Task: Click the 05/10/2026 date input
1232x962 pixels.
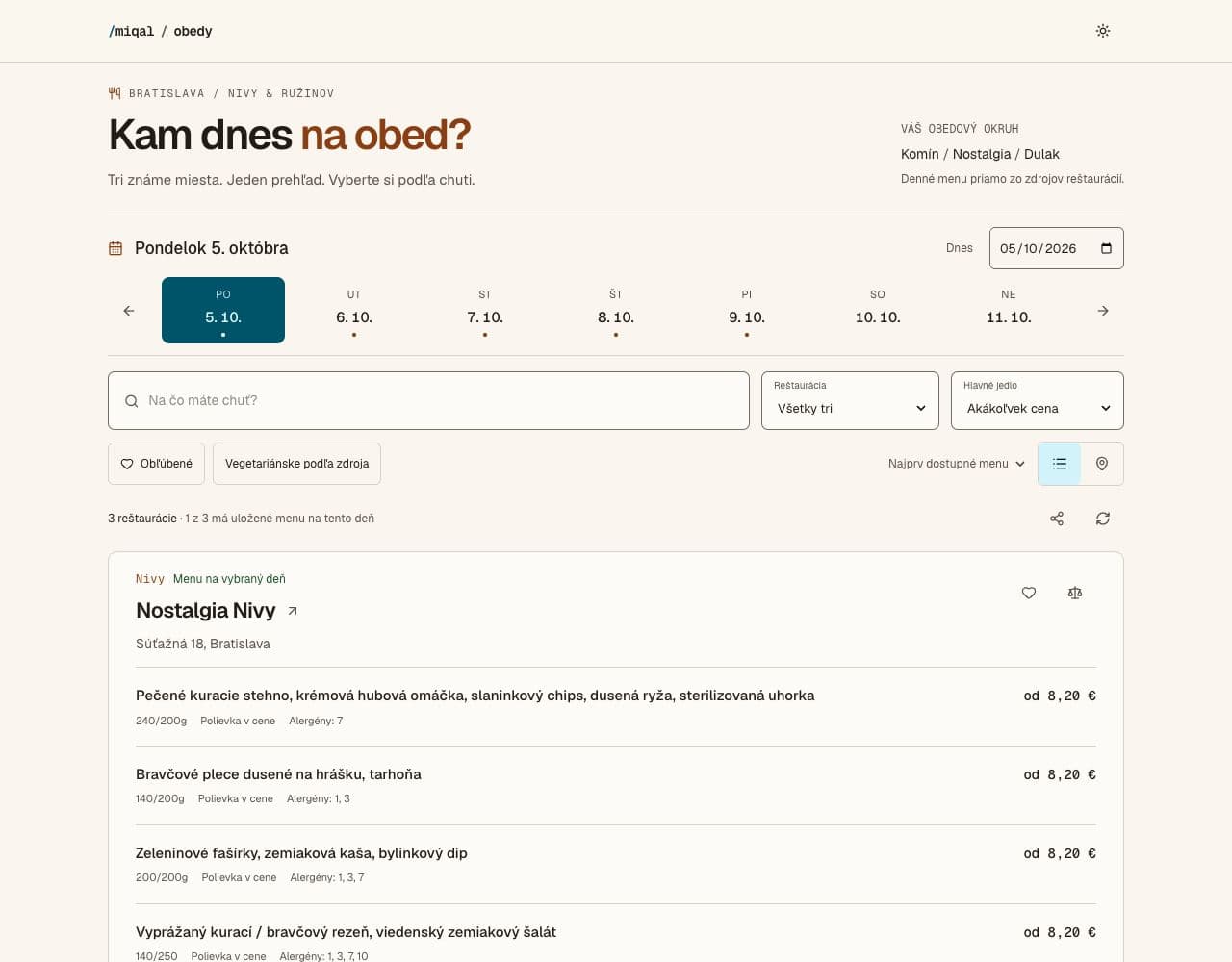Action: (1057, 248)
